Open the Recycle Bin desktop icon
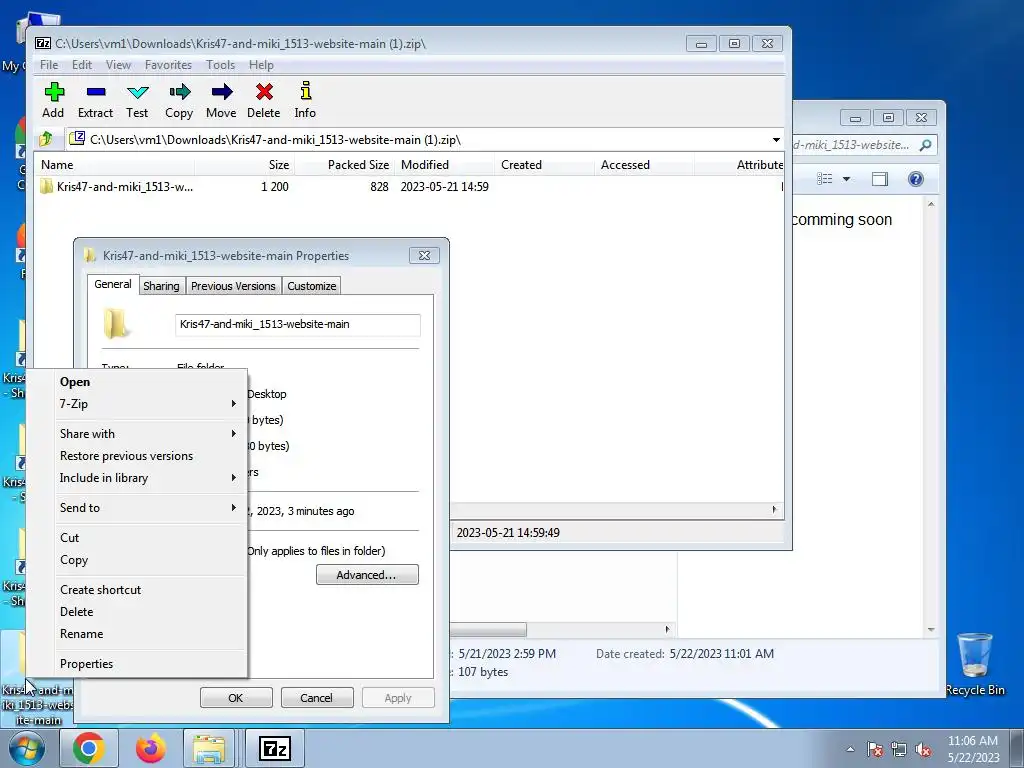This screenshot has height=768, width=1024. [x=975, y=664]
